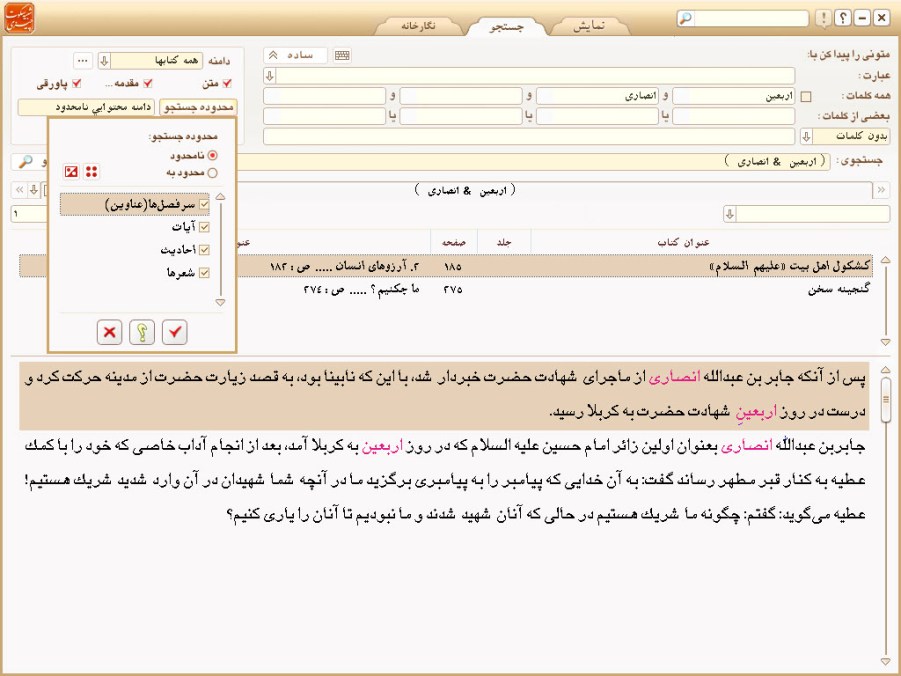
Task: Click title ما چکنیم؟ ص: ۲۷٤
Action: click(x=361, y=289)
